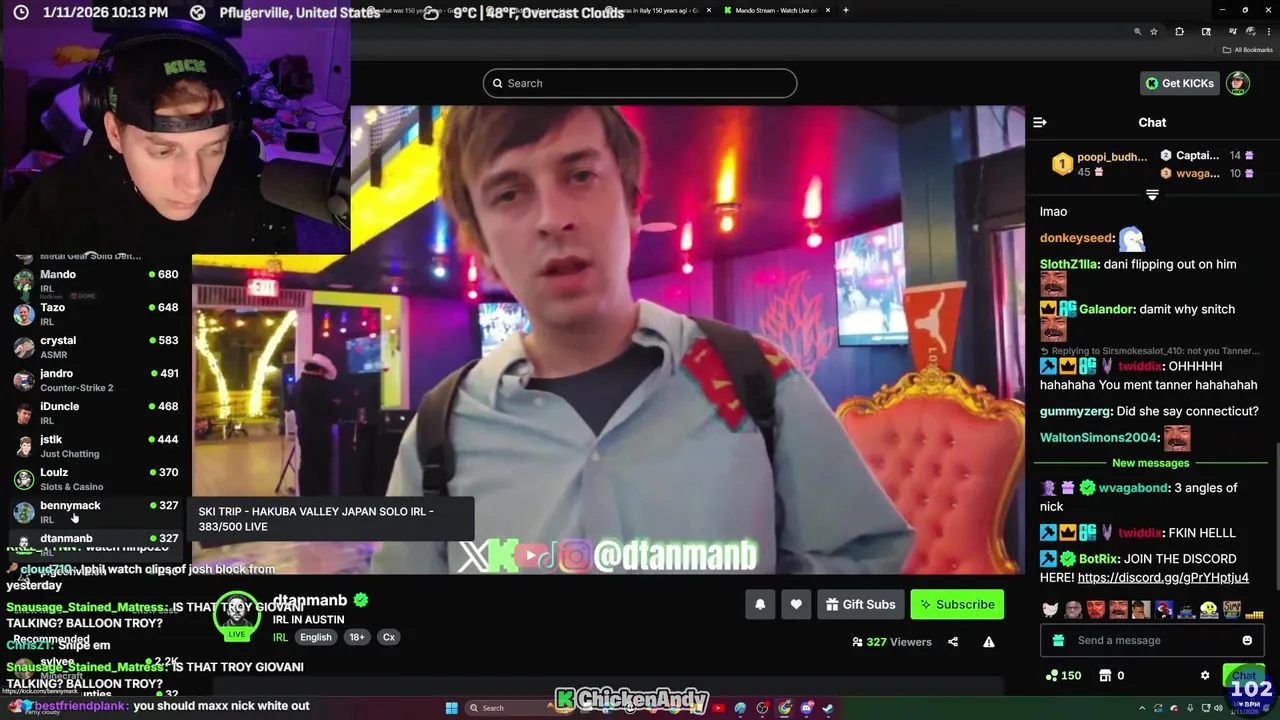Image resolution: width=1280 pixels, height=720 pixels.
Task: Click the notification bell icon under the stream
Action: (x=760, y=604)
